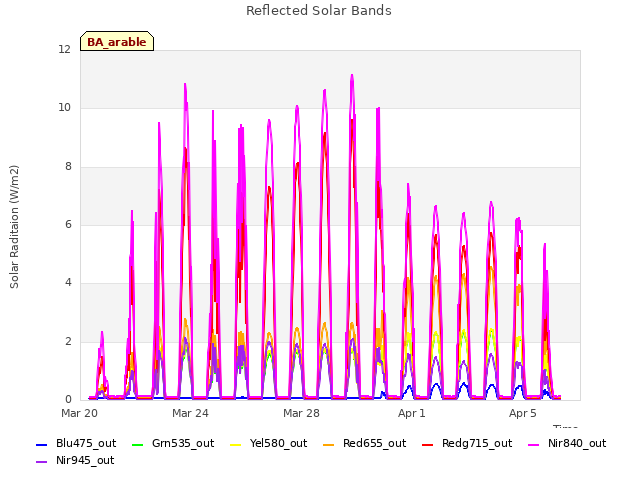Click the y-axis value 4
The height and width of the screenshot is (480, 640).
[68, 282]
